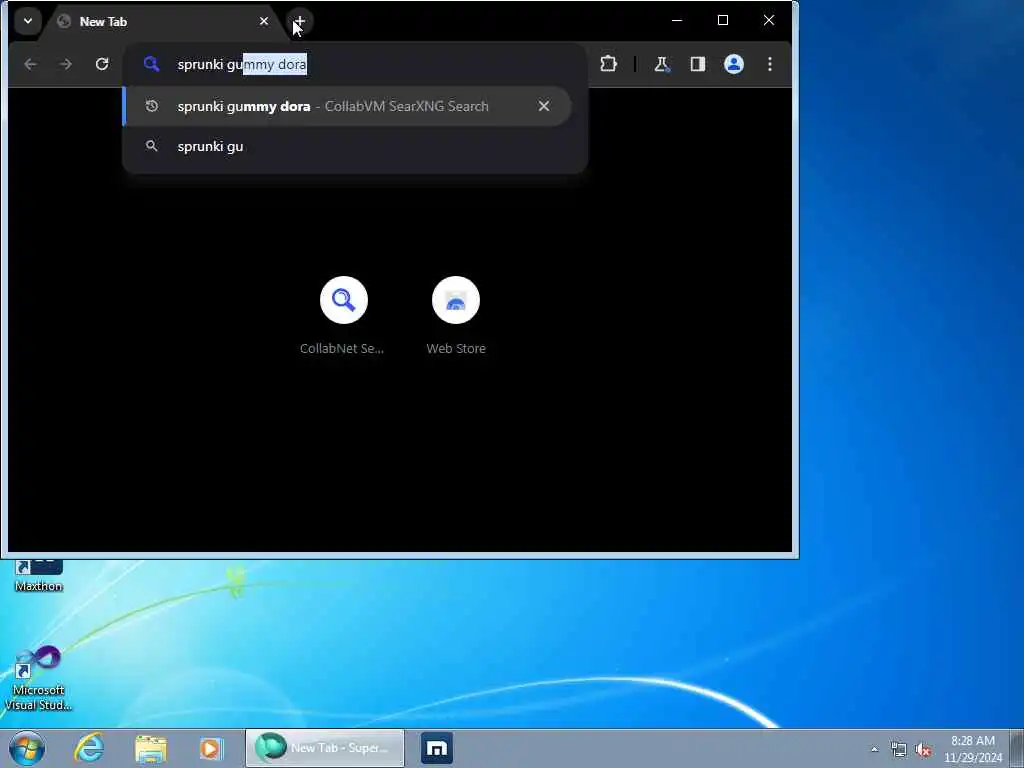Open Maxthon from the taskbar

(437, 748)
